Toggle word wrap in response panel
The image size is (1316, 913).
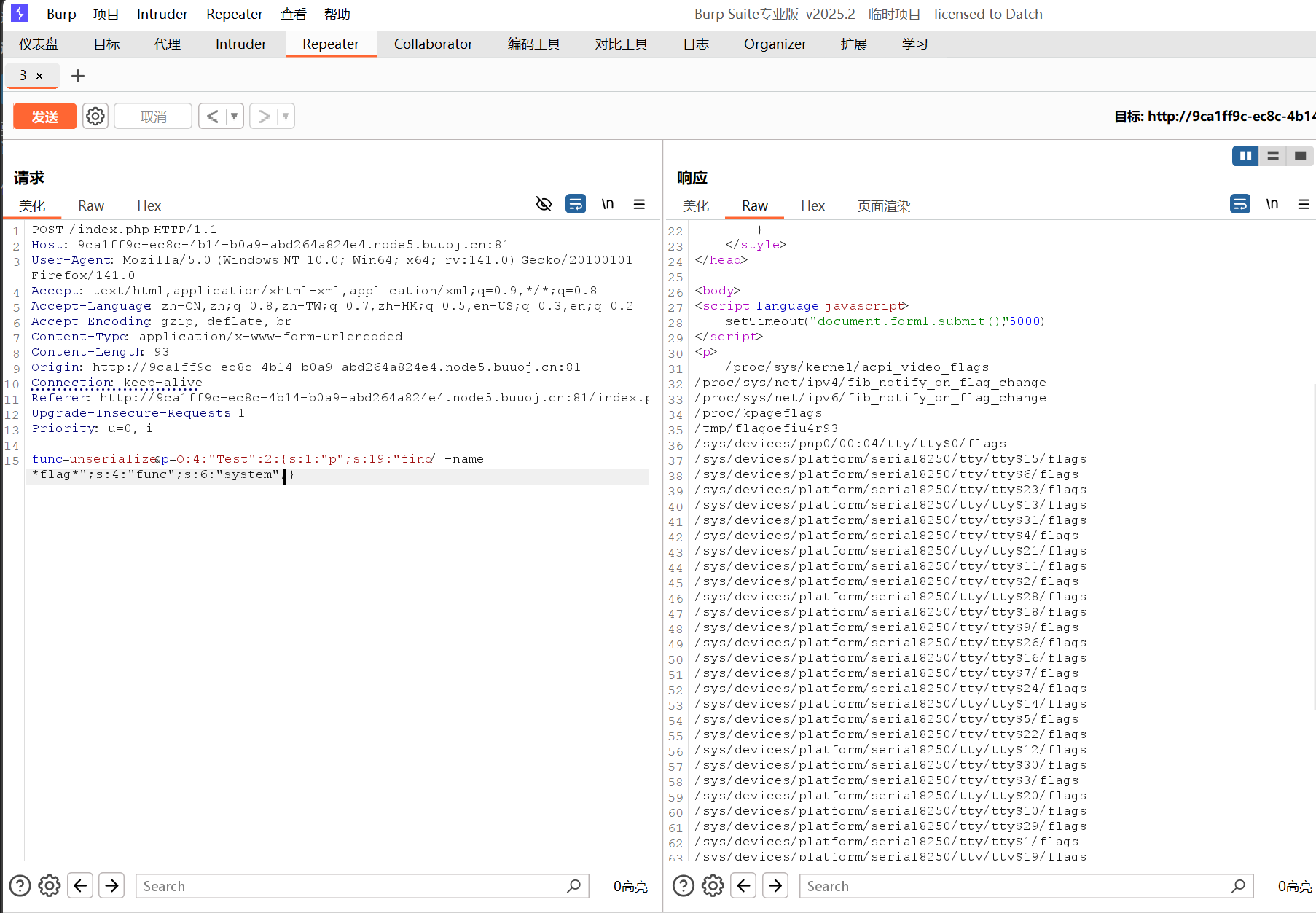tap(1240, 204)
